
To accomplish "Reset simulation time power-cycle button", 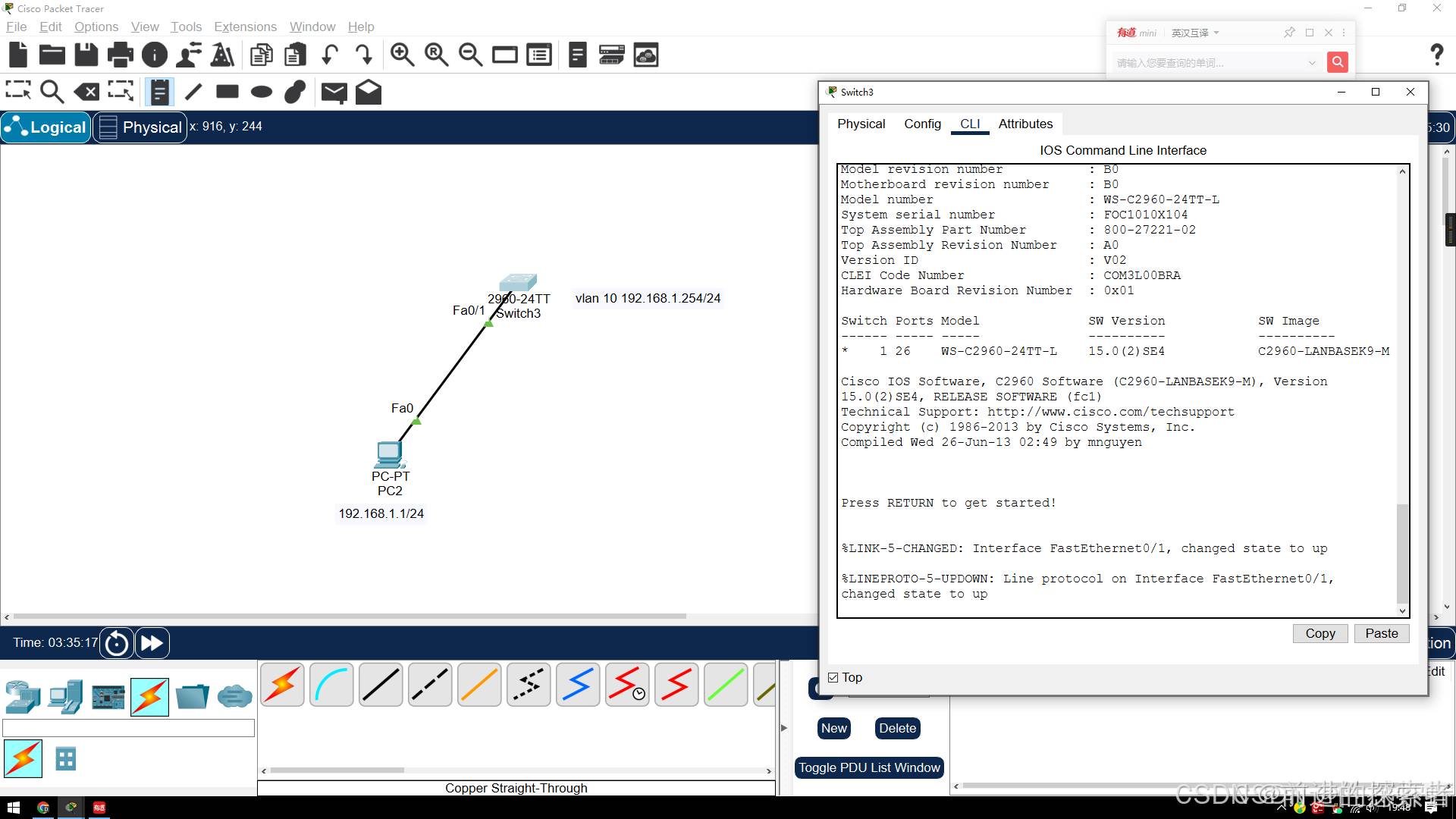I will (x=117, y=643).
